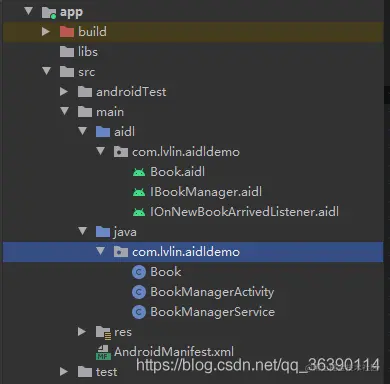Click the AndroidManifest.xml manifest file icon
The width and height of the screenshot is (390, 384).
[103, 352]
